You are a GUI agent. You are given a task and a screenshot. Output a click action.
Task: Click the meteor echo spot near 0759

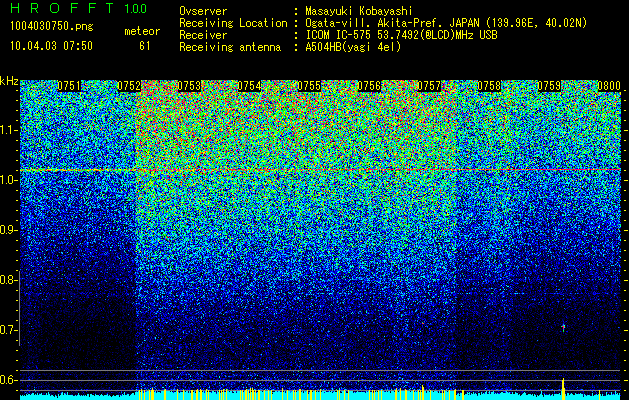pos(563,328)
